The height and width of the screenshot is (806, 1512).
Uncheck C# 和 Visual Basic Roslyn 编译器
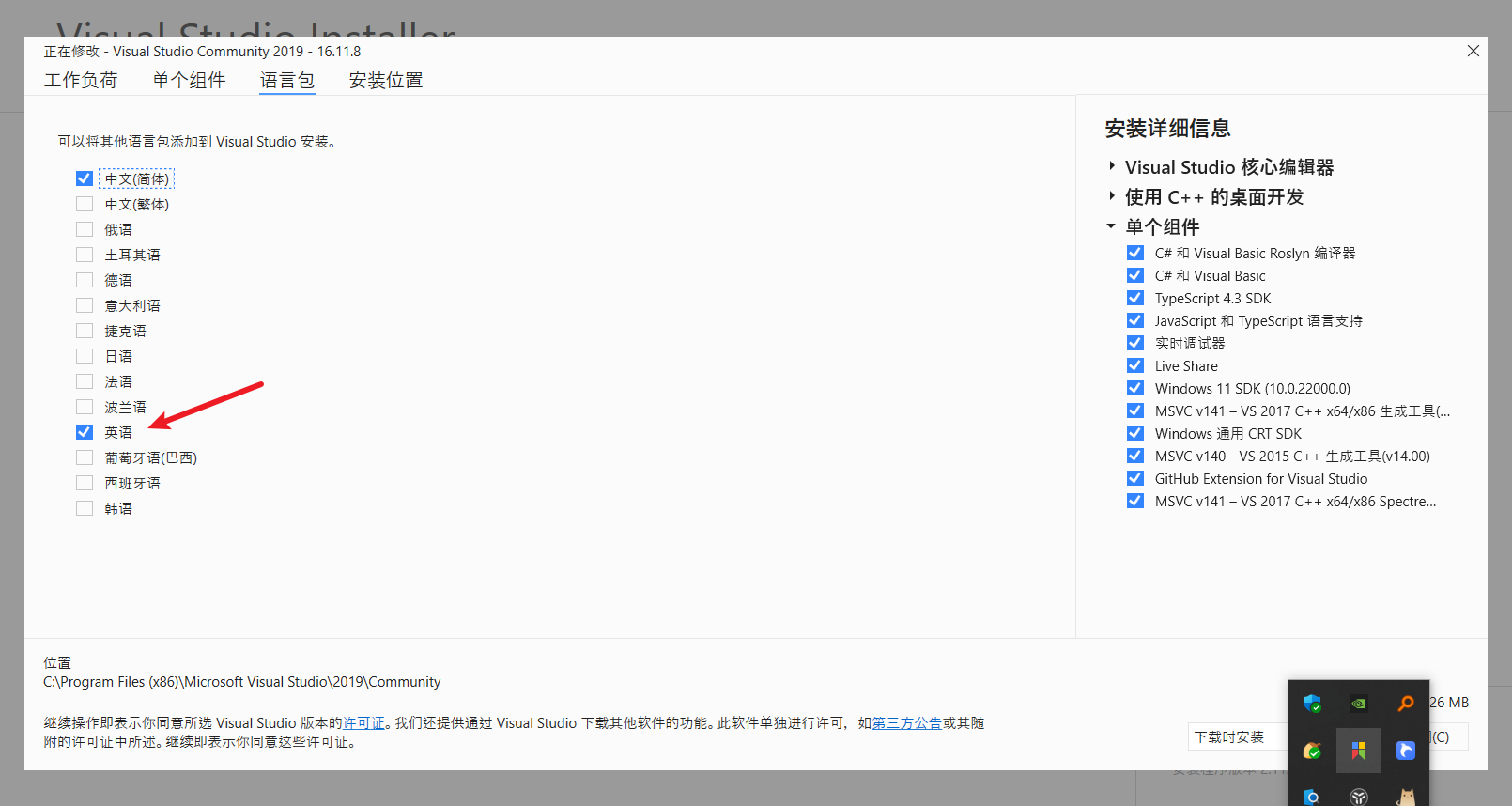click(x=1135, y=253)
